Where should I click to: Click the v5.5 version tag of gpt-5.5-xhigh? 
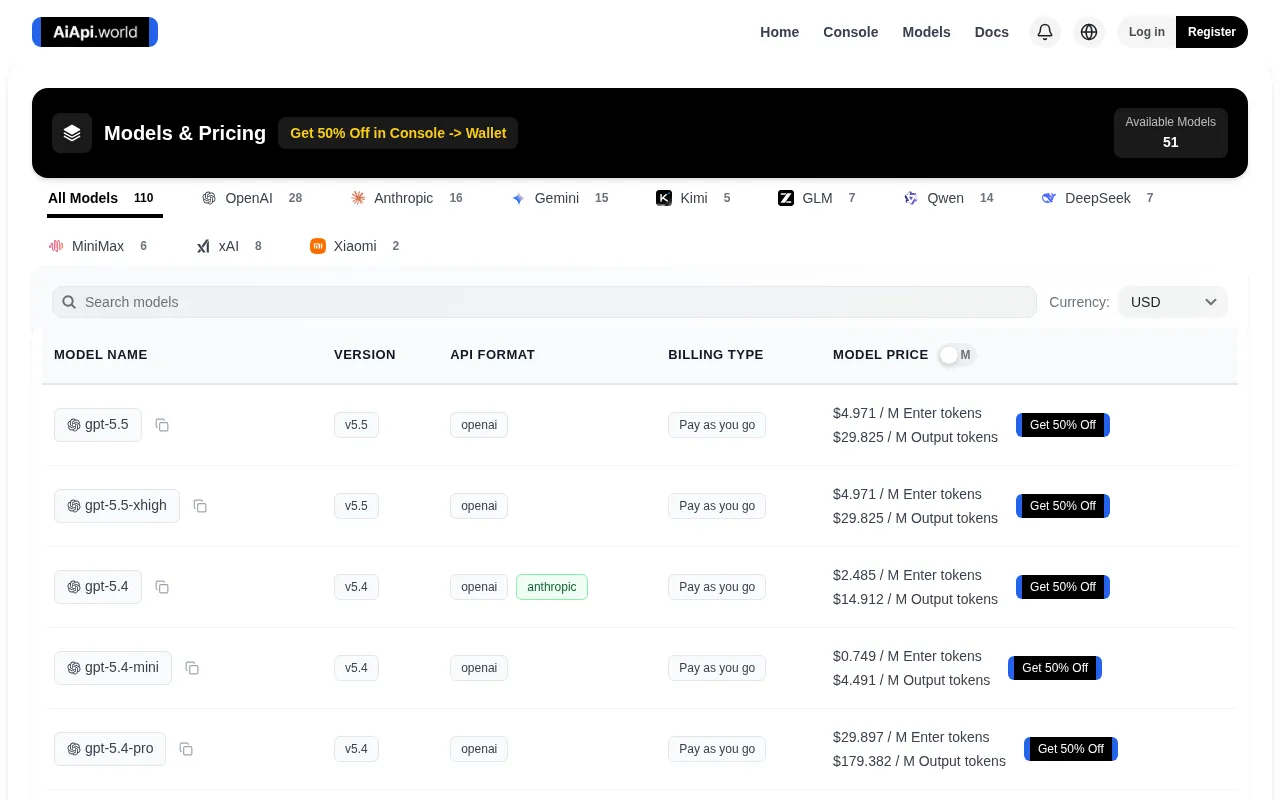356,506
